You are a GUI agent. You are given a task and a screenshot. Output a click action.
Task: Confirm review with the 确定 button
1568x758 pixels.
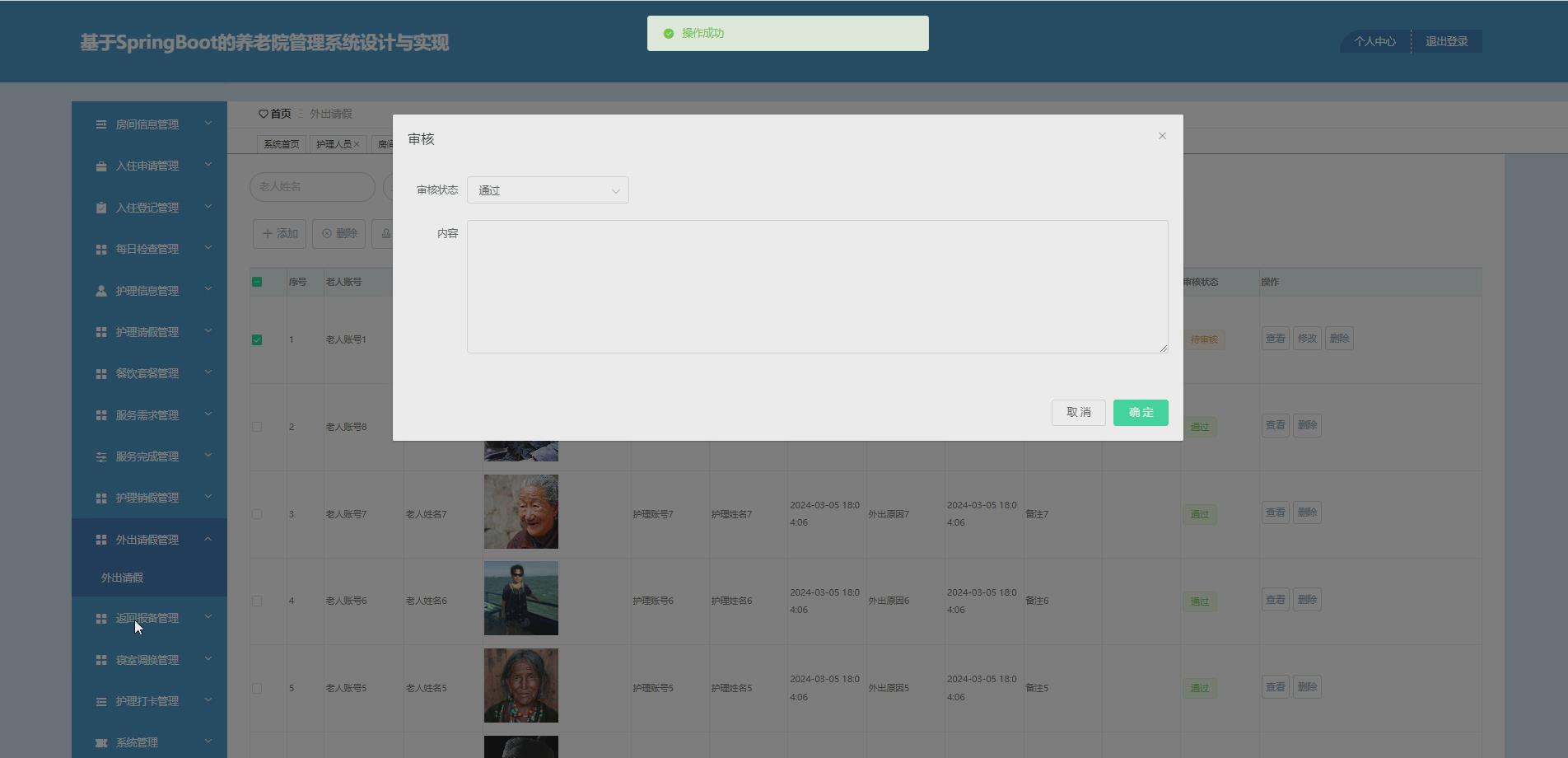(x=1141, y=413)
